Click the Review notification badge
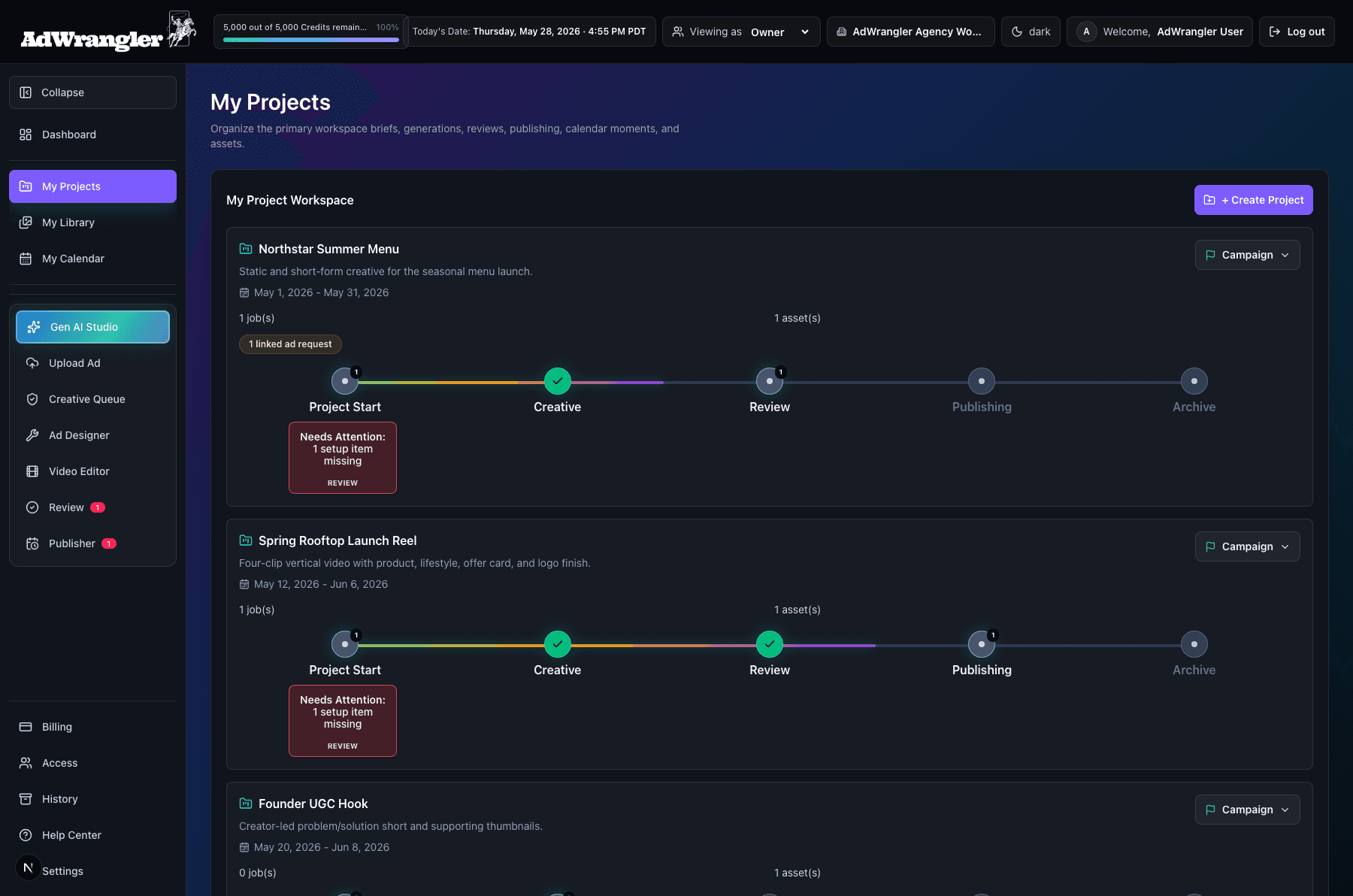This screenshot has height=896, width=1353. tap(98, 507)
